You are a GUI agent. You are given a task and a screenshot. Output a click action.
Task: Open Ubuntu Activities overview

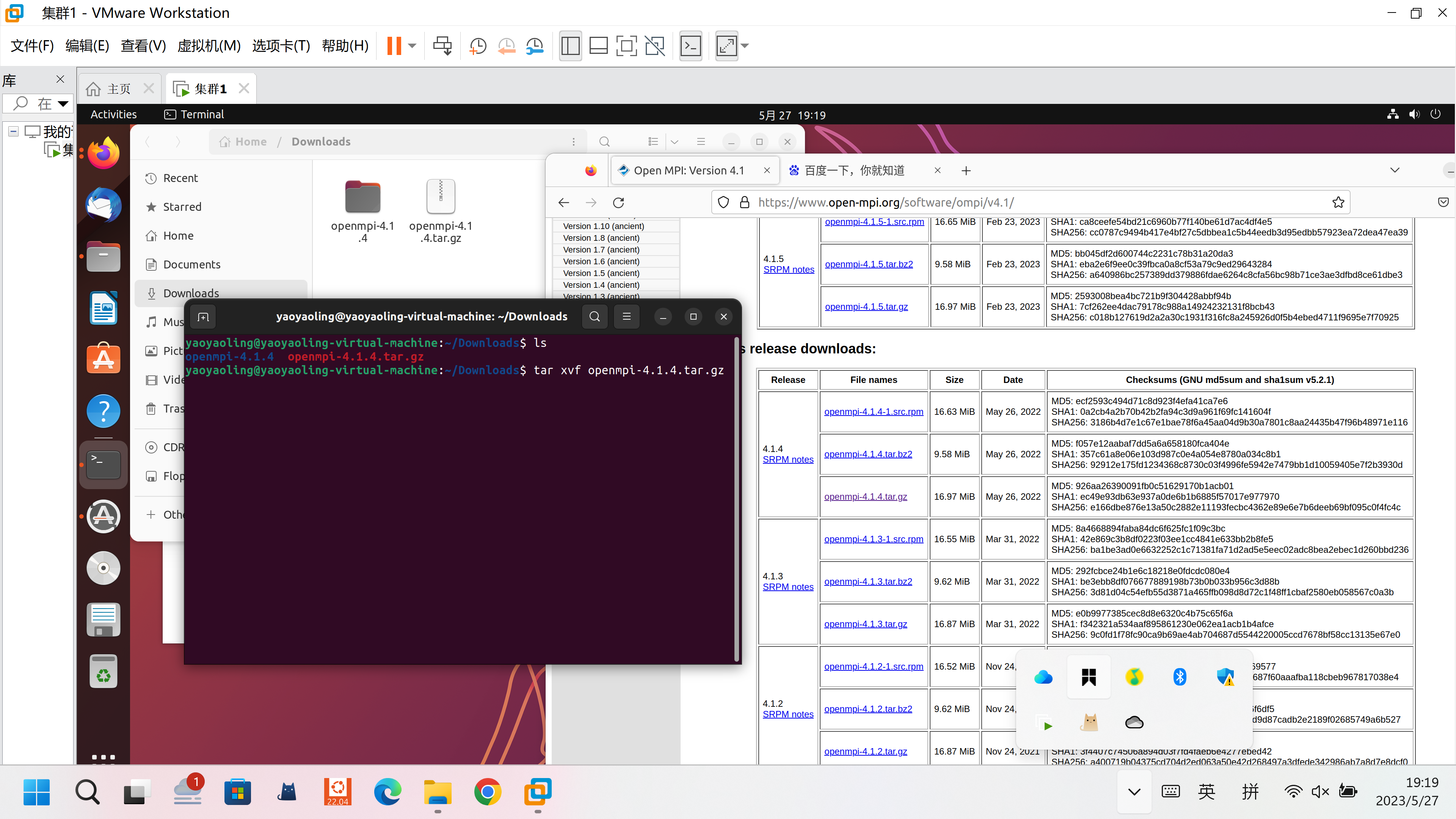click(x=114, y=115)
